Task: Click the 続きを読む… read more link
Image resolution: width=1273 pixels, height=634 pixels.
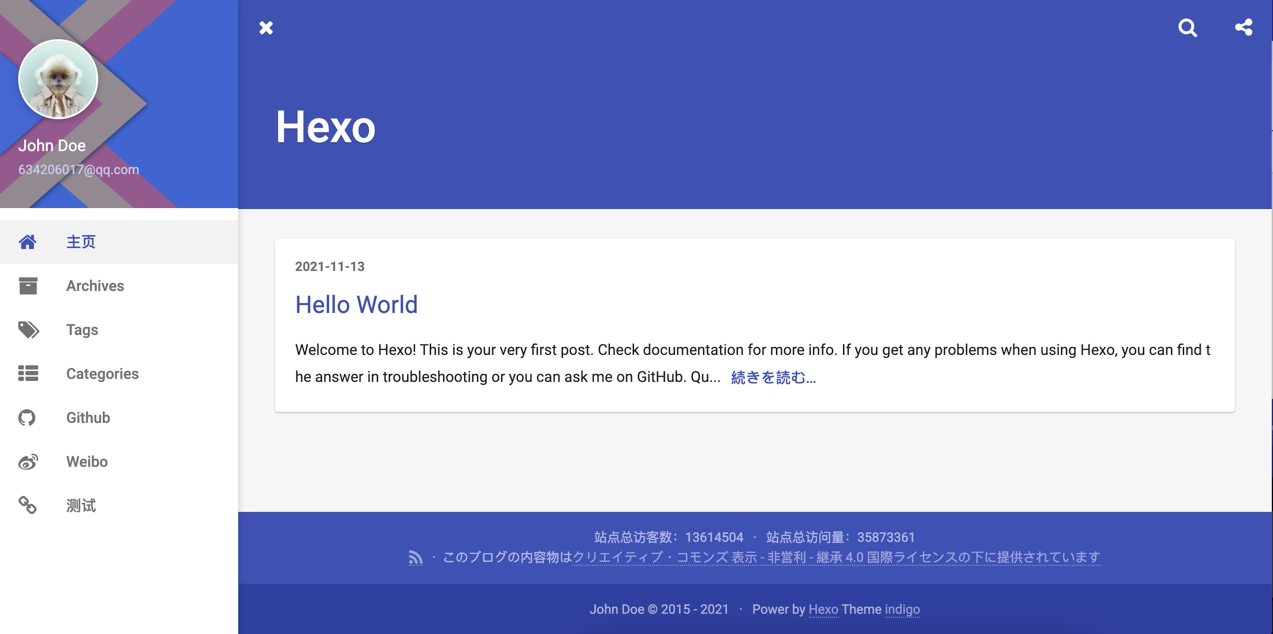Action: coord(773,378)
